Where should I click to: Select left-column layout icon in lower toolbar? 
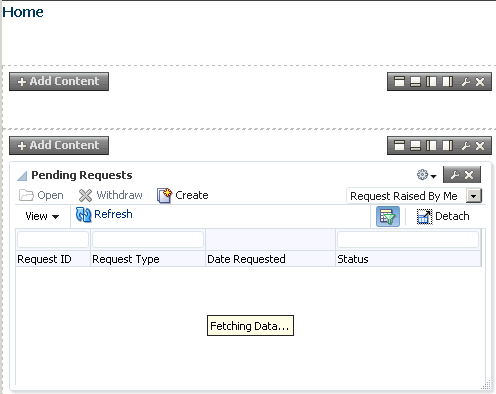point(431,146)
